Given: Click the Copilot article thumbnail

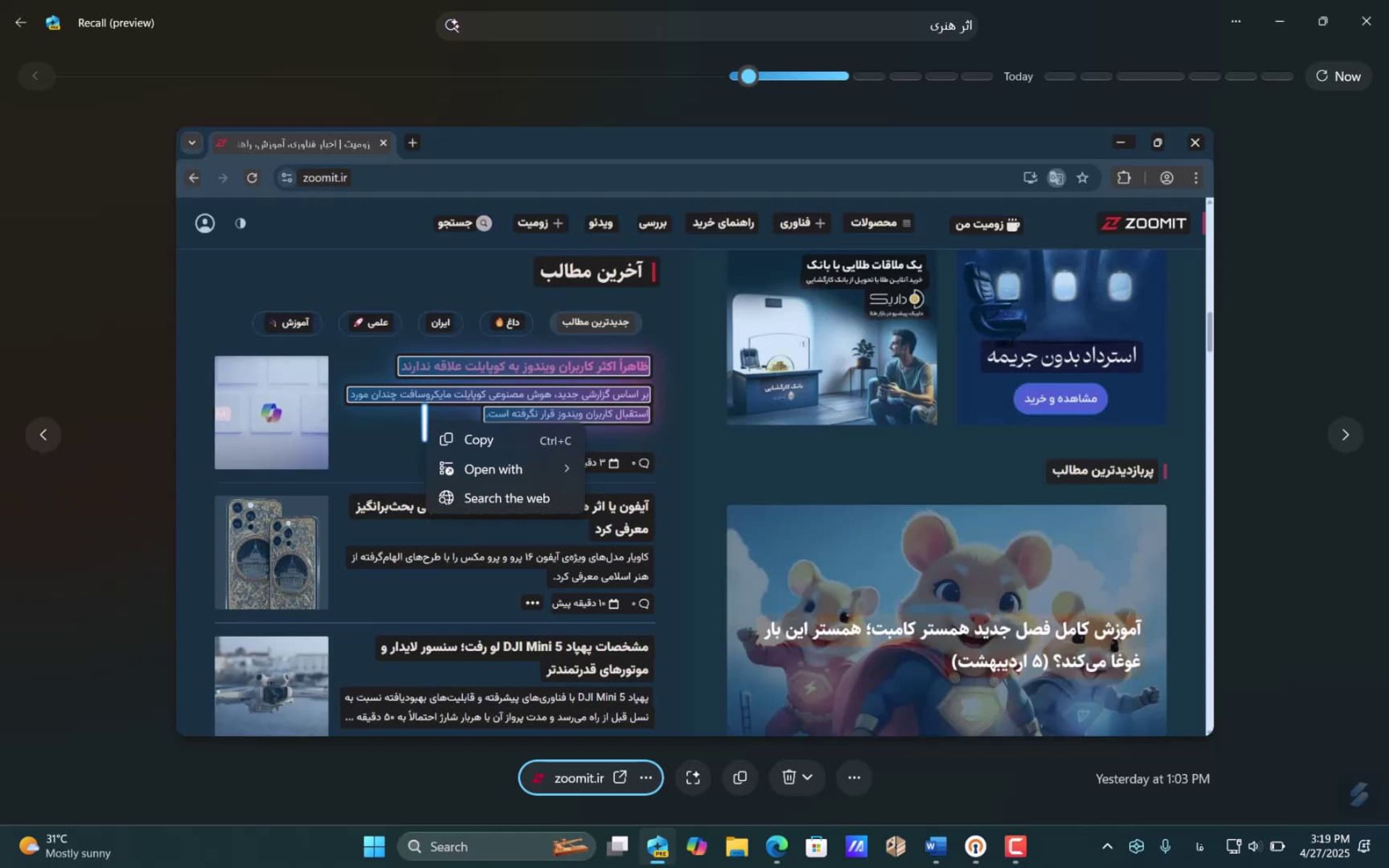Looking at the screenshot, I should [271, 412].
